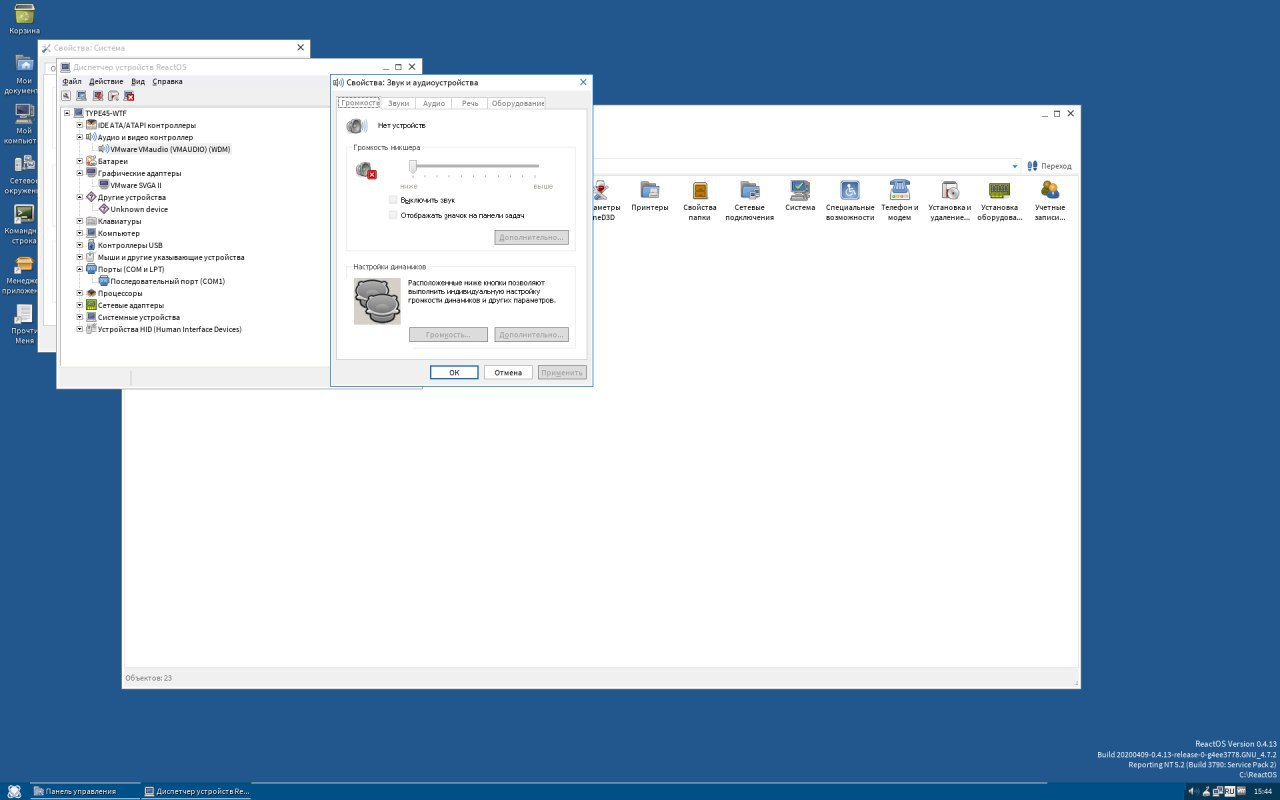This screenshot has height=800, width=1280.
Task: Switch to the Оборудование tab
Action: pyautogui.click(x=517, y=103)
